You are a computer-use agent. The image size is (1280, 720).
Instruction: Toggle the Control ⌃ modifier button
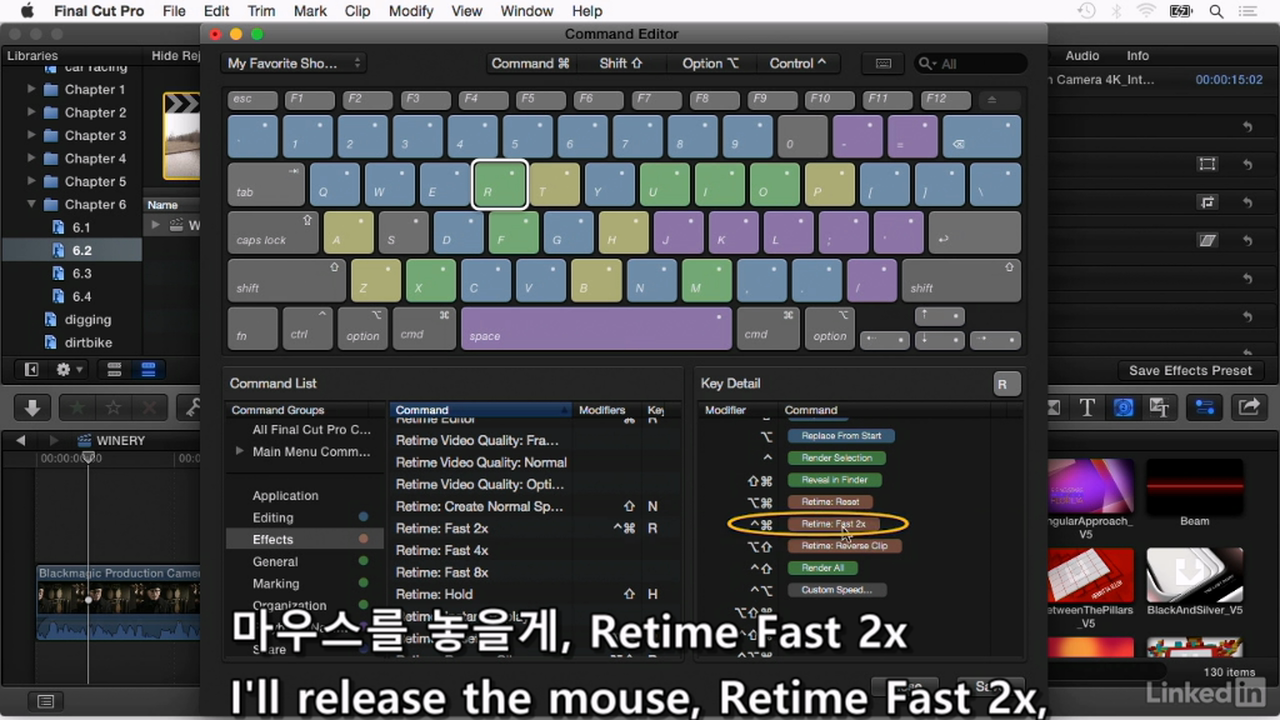point(797,63)
